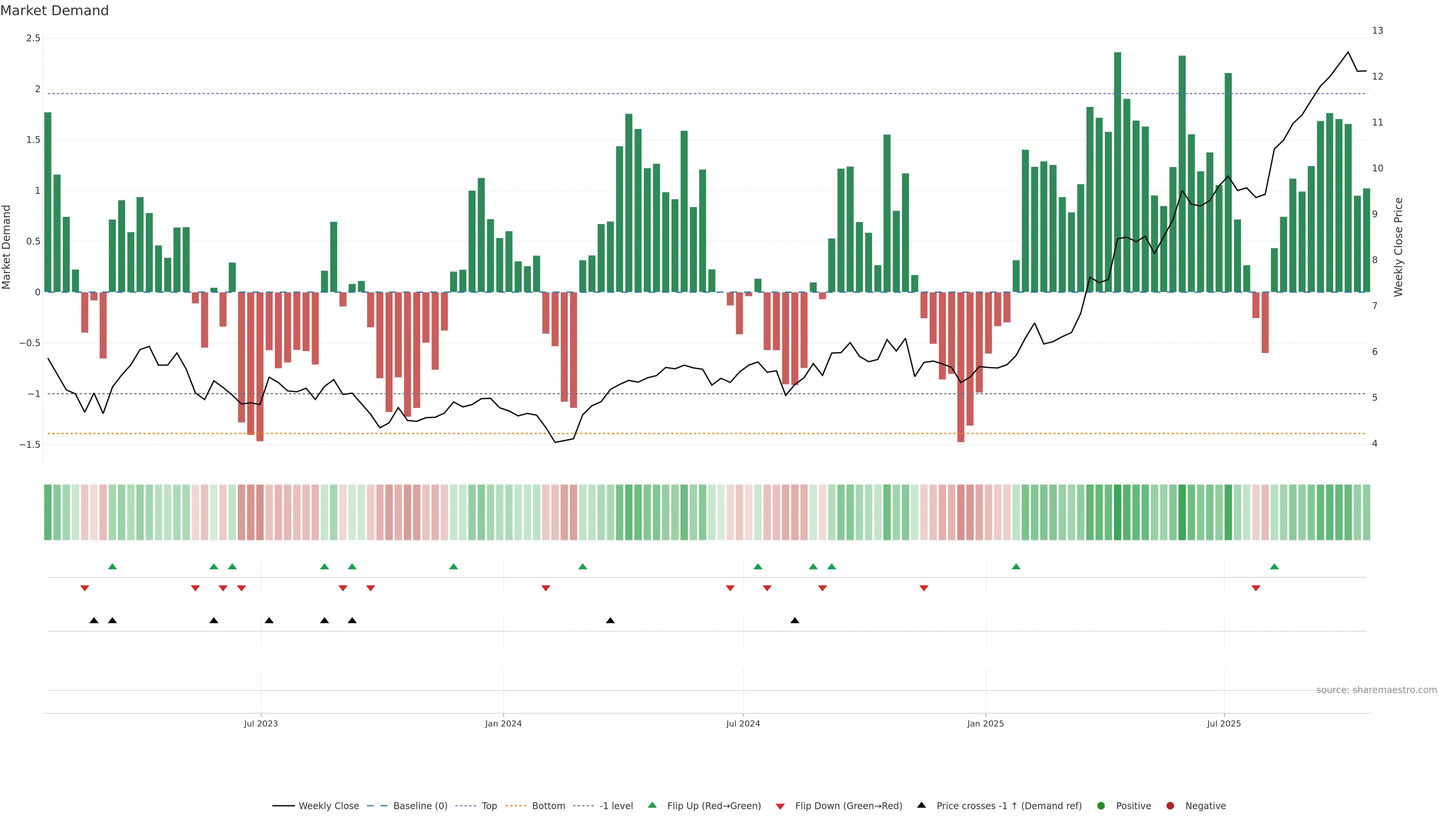This screenshot has width=1456, height=819.
Task: Click the Jul 2023 x-axis label
Action: (x=260, y=723)
